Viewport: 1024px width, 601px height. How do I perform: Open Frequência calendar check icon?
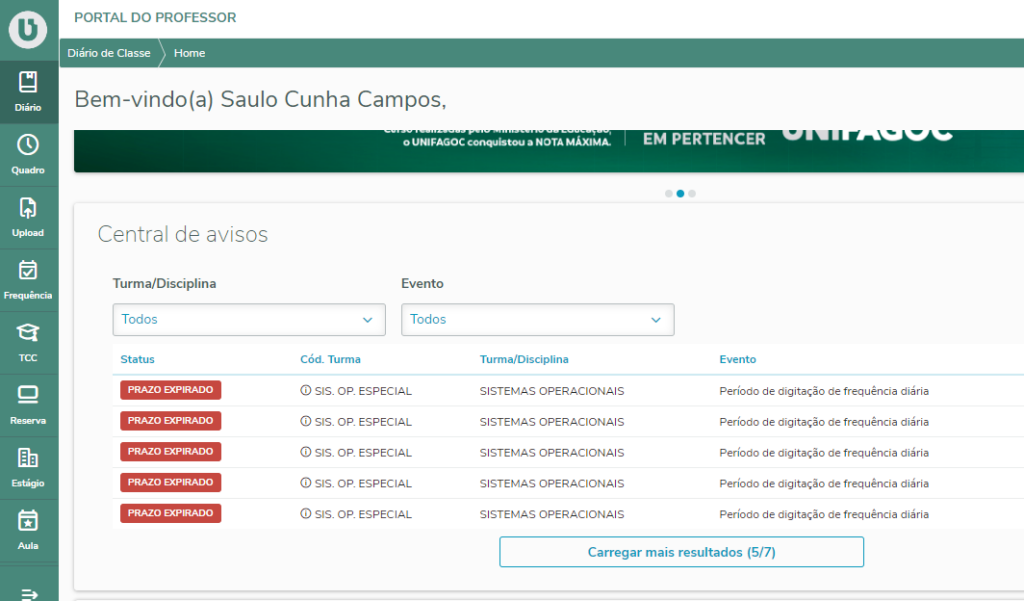(28, 272)
